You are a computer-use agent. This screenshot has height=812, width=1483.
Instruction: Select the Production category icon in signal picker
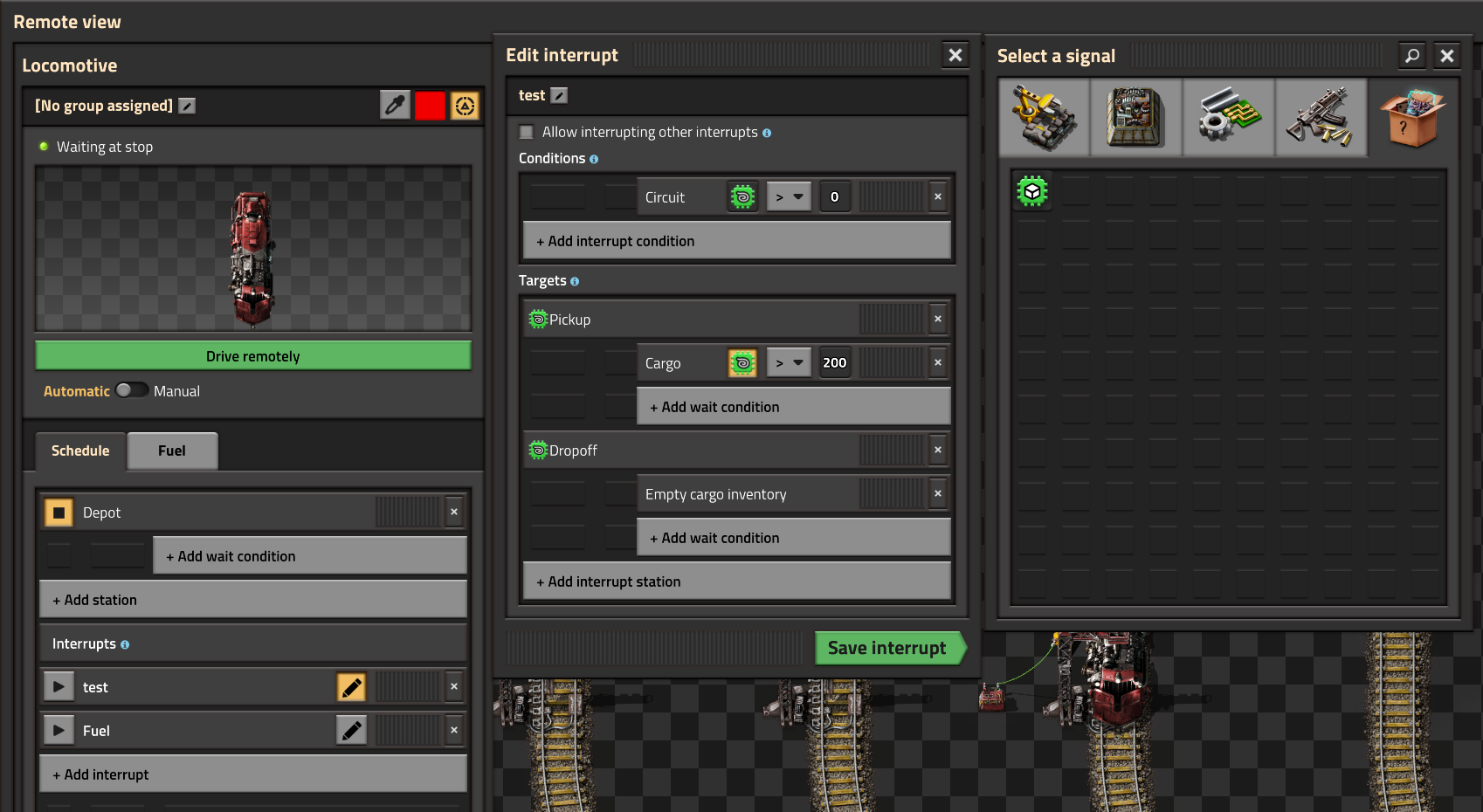pyautogui.click(x=1135, y=118)
